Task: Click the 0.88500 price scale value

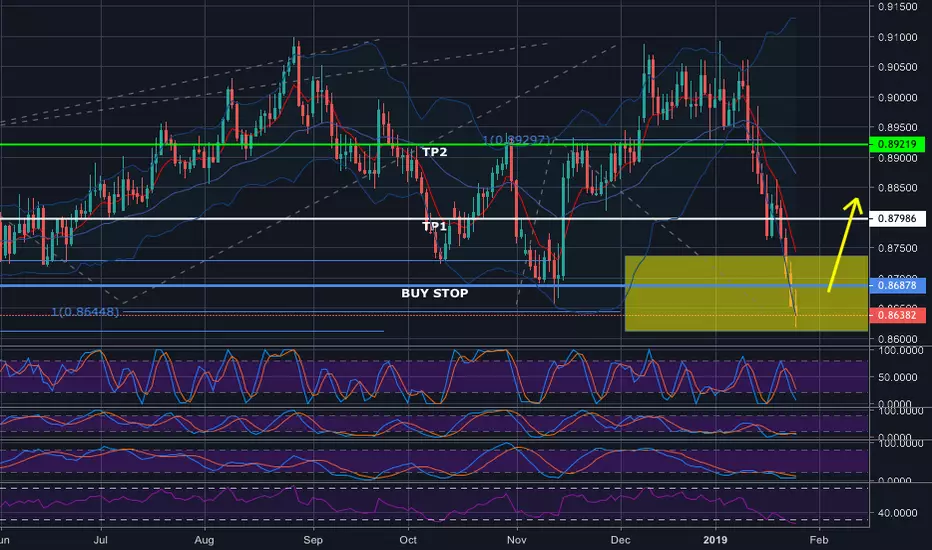Action: click(898, 187)
